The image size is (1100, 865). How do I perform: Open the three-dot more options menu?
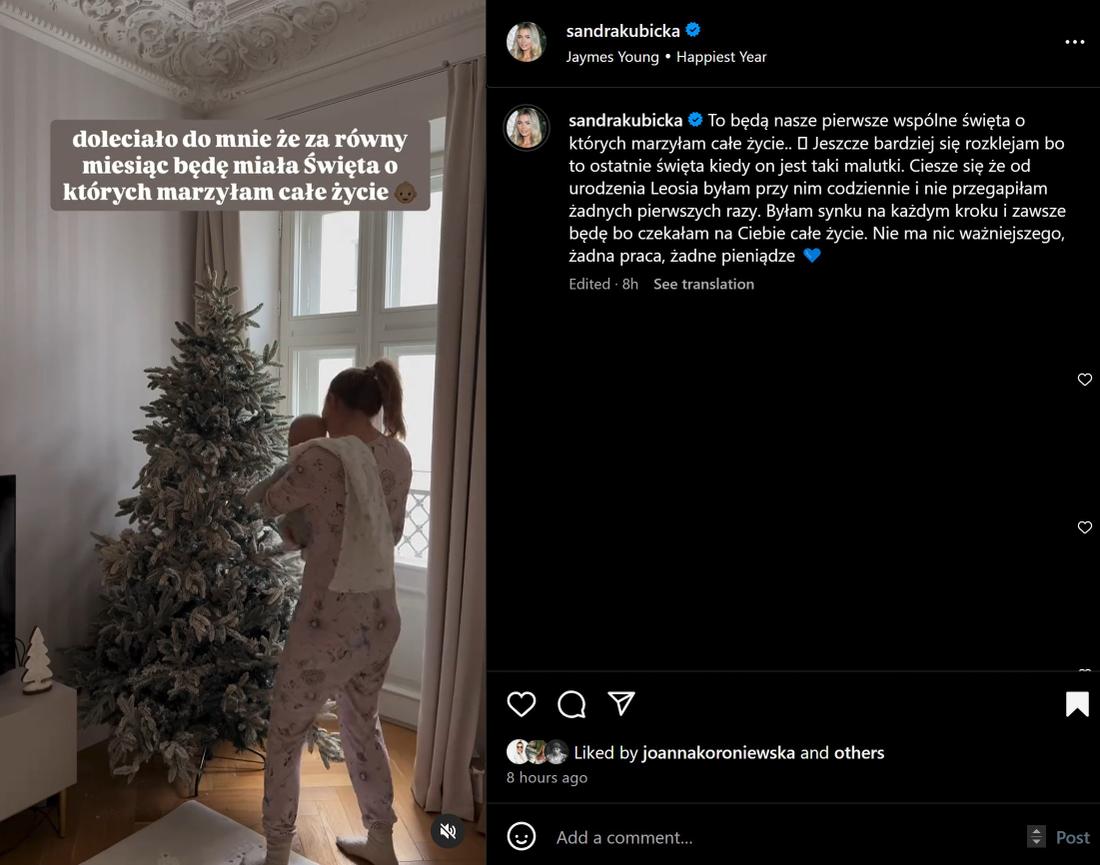[x=1074, y=42]
